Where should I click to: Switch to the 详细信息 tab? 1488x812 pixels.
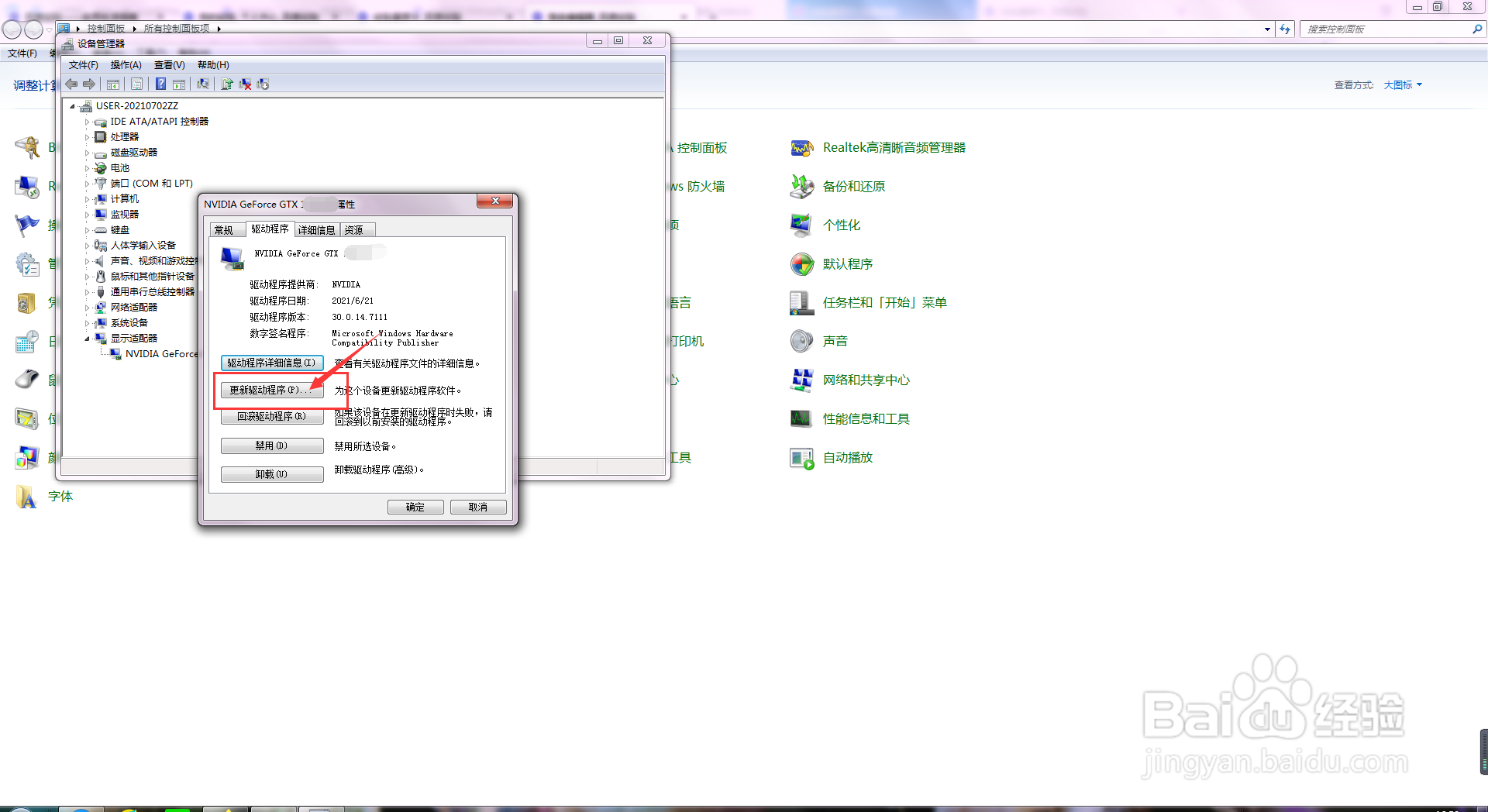point(316,230)
